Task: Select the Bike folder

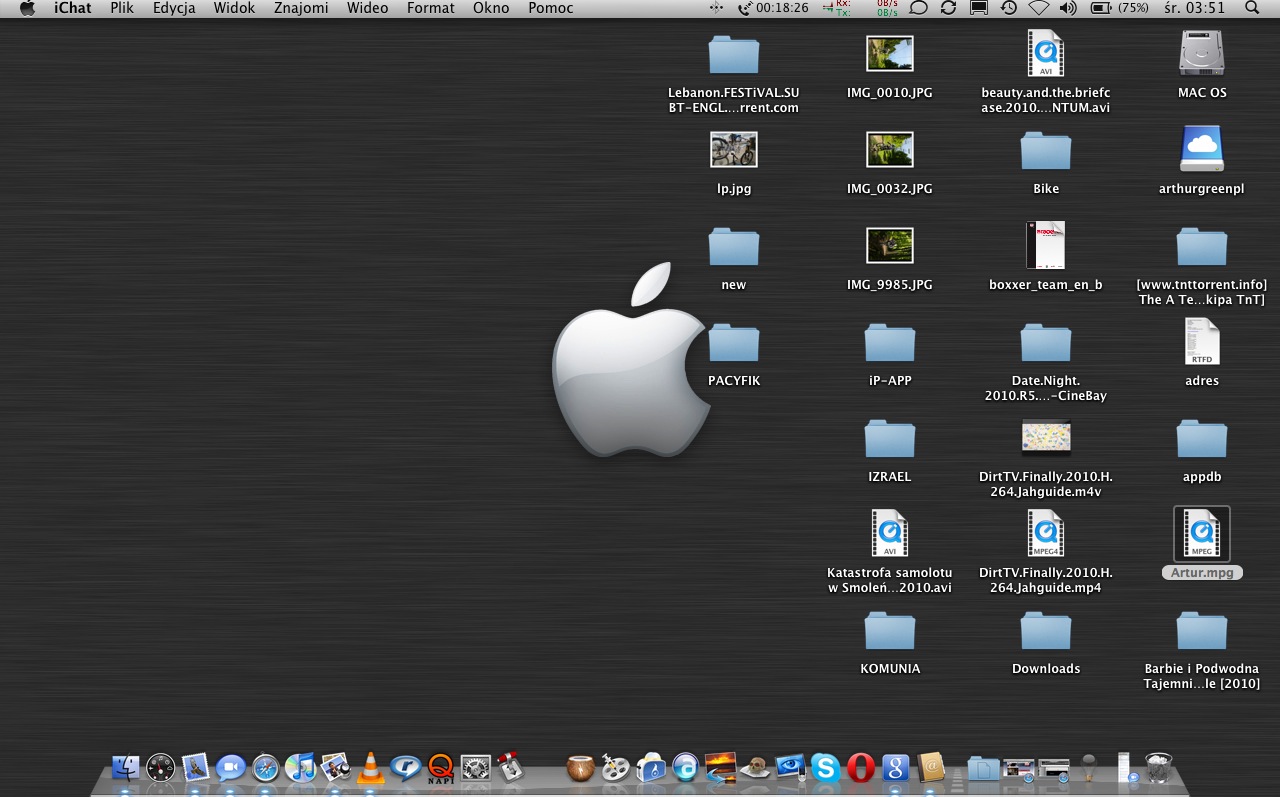Action: [1046, 150]
